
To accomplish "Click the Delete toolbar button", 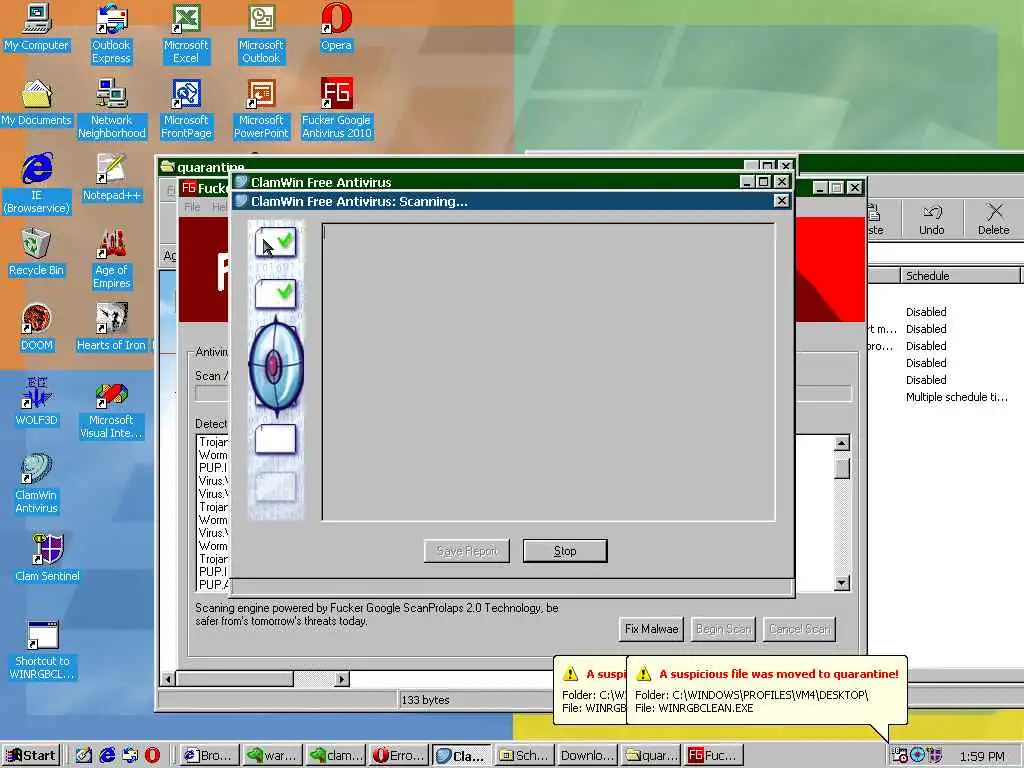I will point(993,219).
